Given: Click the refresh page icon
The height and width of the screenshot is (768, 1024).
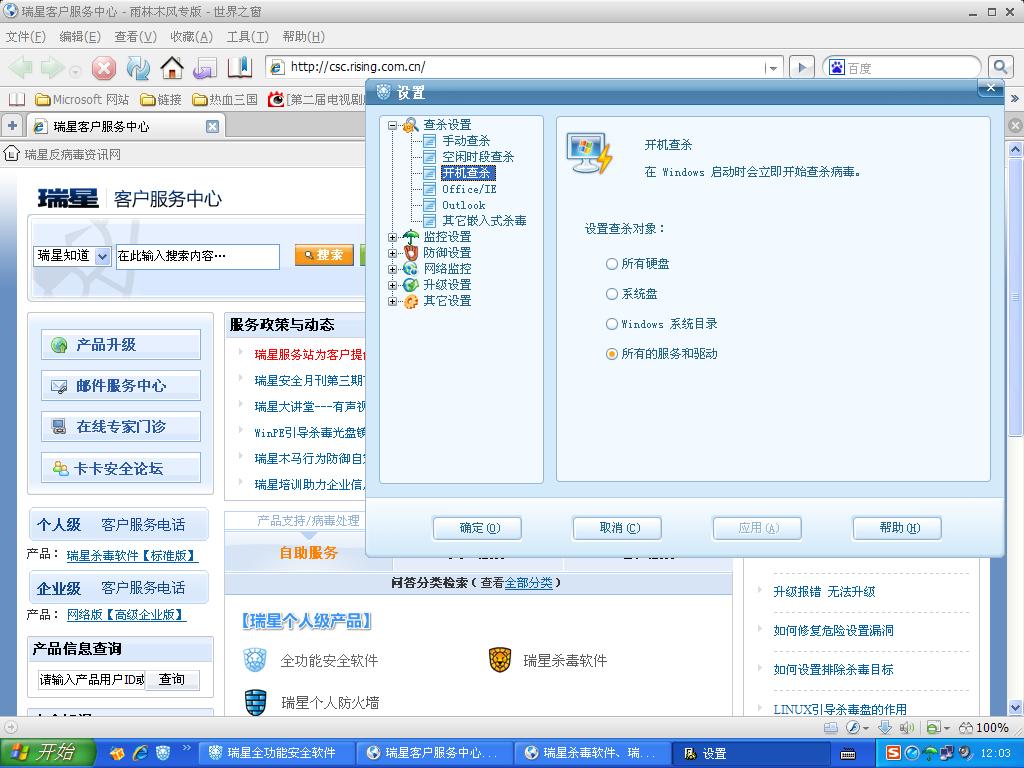Looking at the screenshot, I should [138, 67].
